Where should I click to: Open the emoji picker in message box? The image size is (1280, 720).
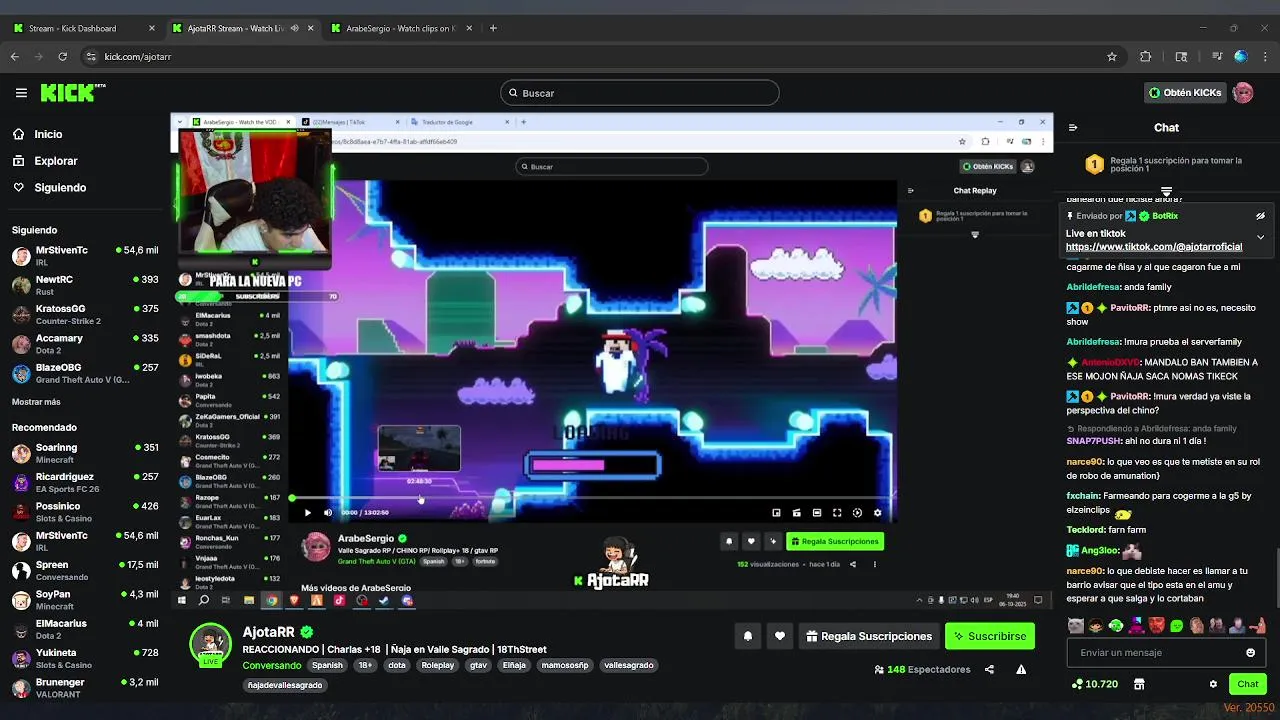(x=1250, y=653)
